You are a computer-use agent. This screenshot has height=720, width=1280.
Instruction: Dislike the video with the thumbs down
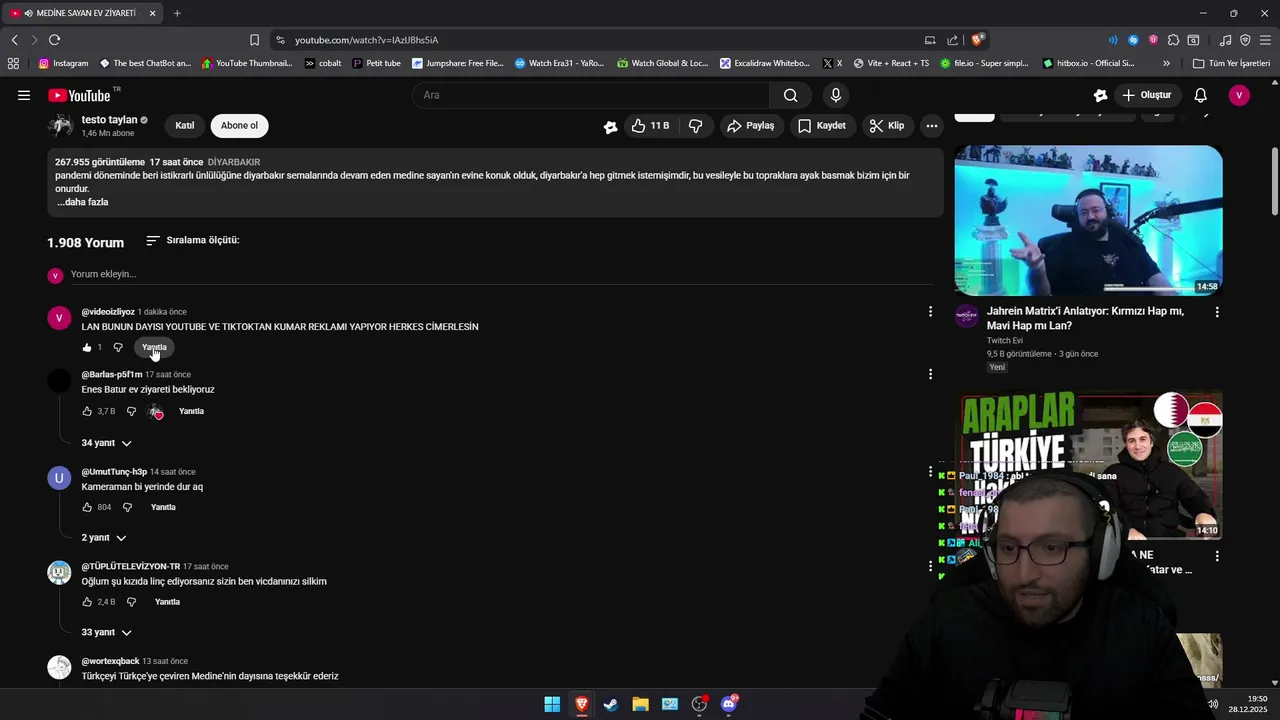696,126
